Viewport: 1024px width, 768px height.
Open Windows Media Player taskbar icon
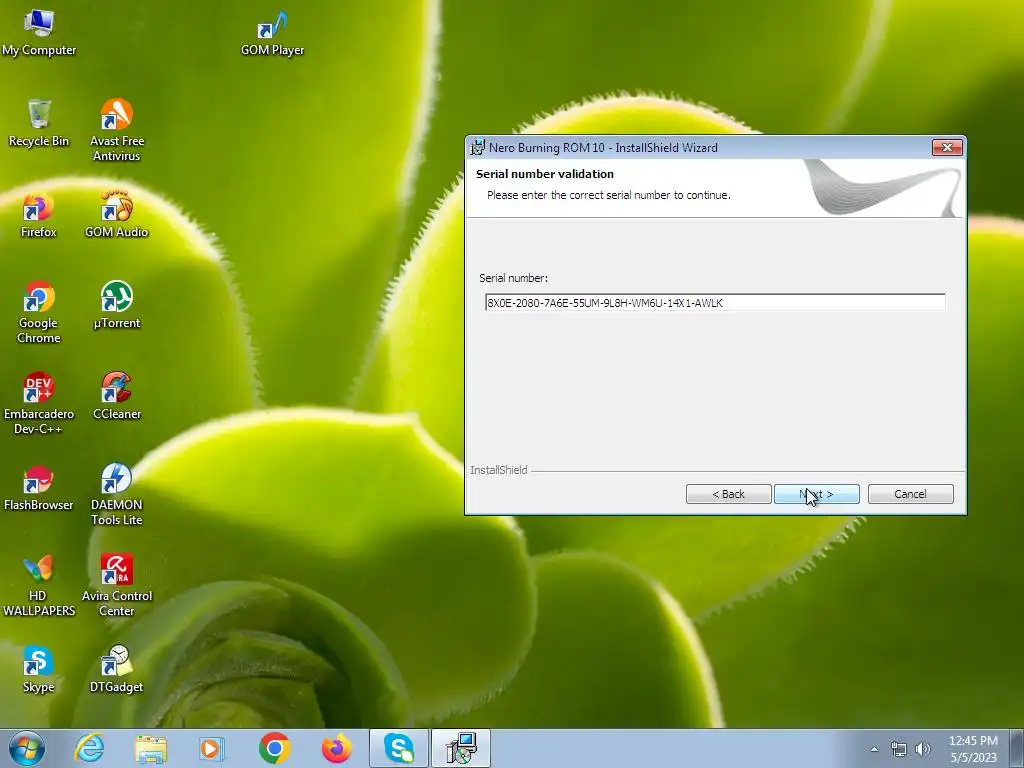(211, 748)
